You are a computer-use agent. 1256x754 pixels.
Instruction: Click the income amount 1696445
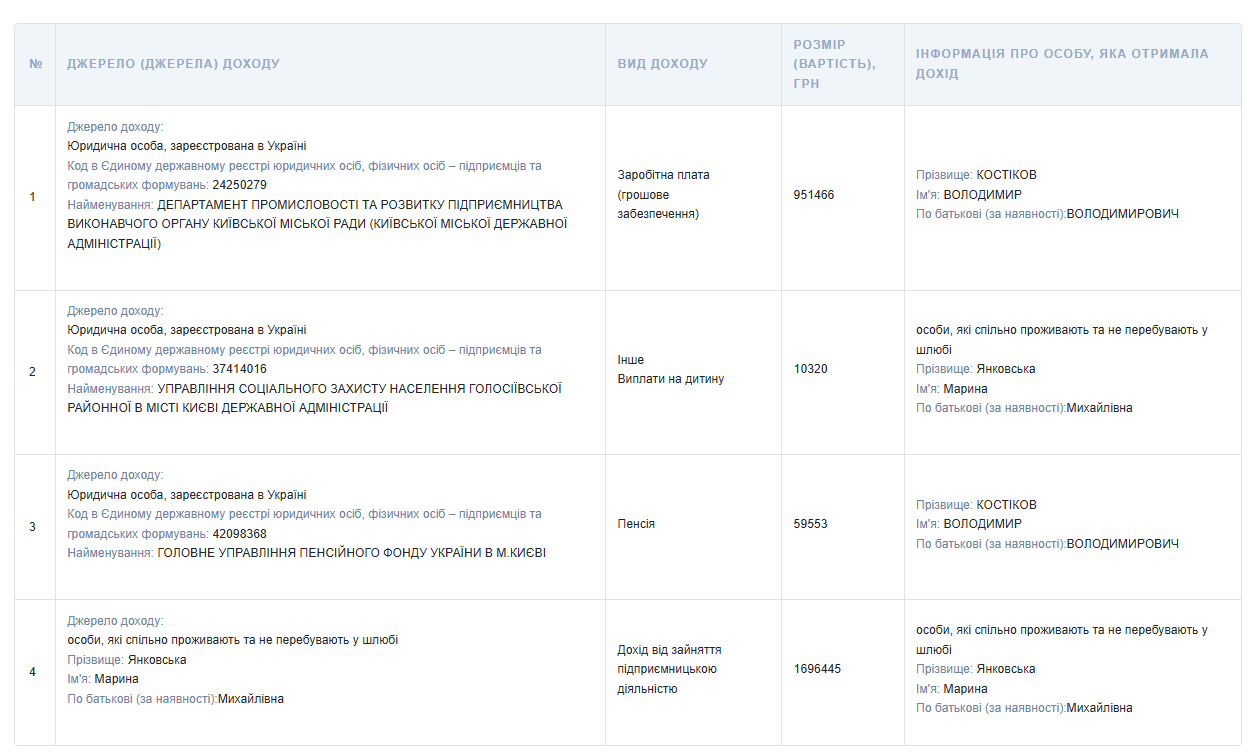tap(817, 669)
